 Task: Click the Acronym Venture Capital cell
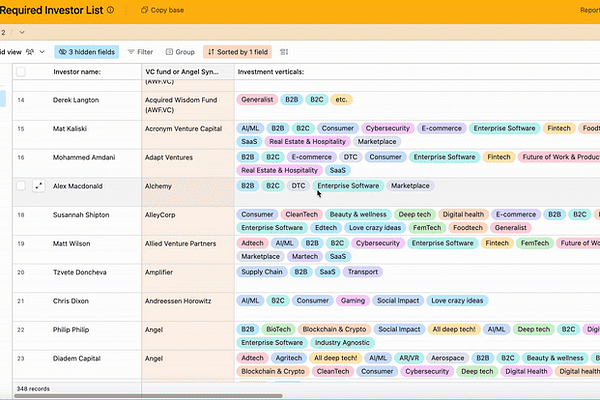coord(188,135)
